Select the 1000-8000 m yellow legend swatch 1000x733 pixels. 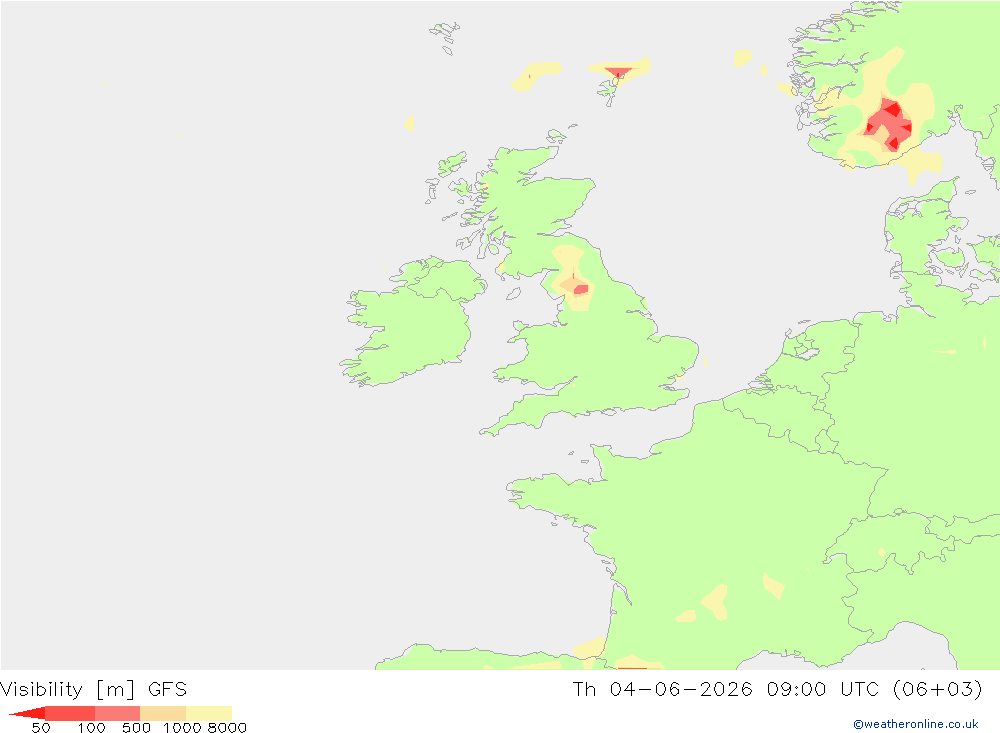click(209, 713)
